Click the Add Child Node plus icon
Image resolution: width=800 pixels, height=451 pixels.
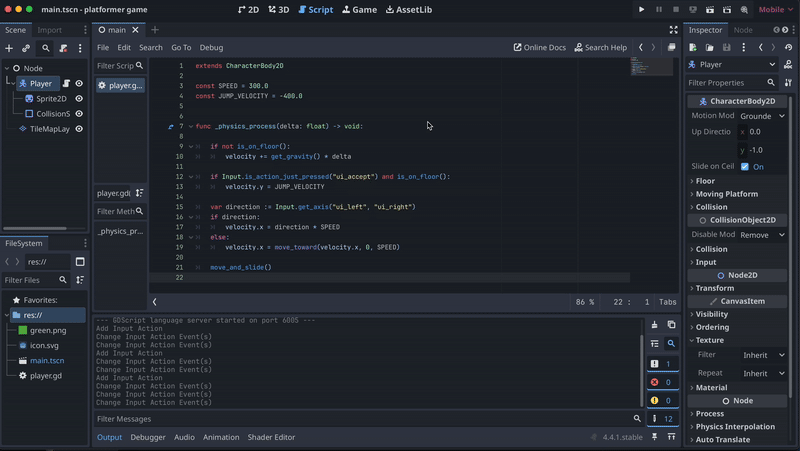click(9, 48)
